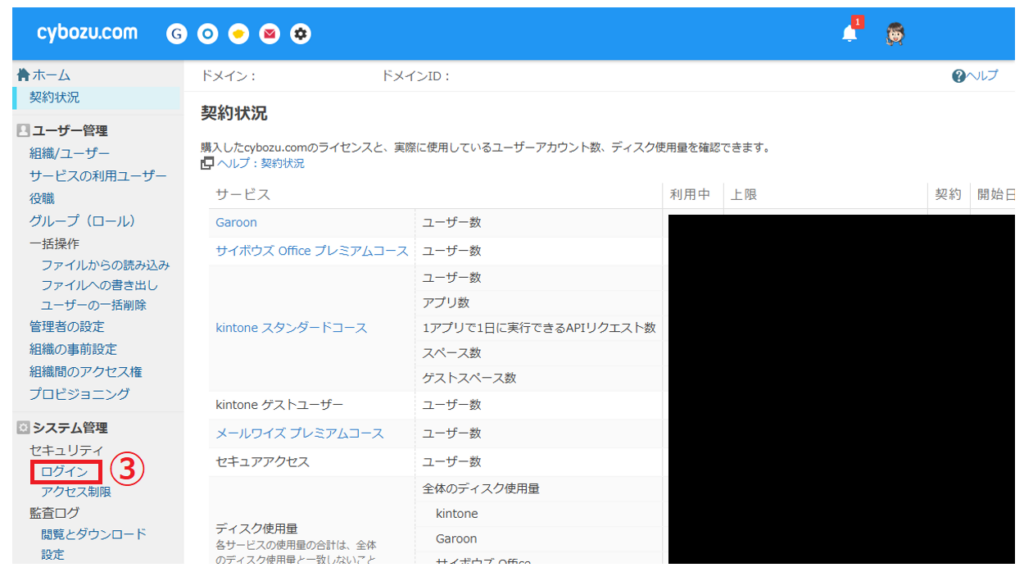Screen dimensions: 1024x572
Task: Open 管理者の設定
Action: [67, 326]
